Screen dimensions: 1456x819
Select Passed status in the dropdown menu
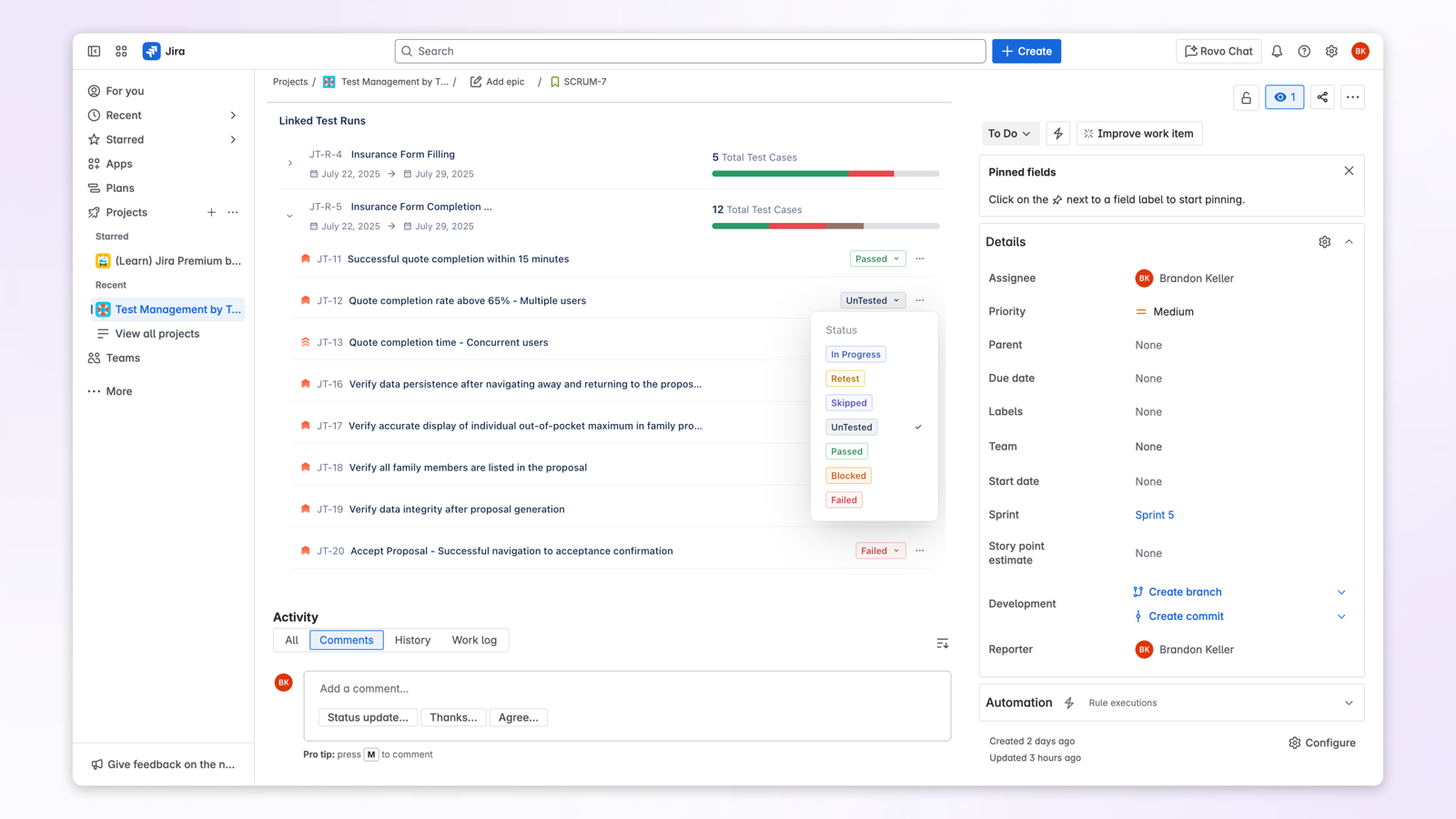coord(846,451)
